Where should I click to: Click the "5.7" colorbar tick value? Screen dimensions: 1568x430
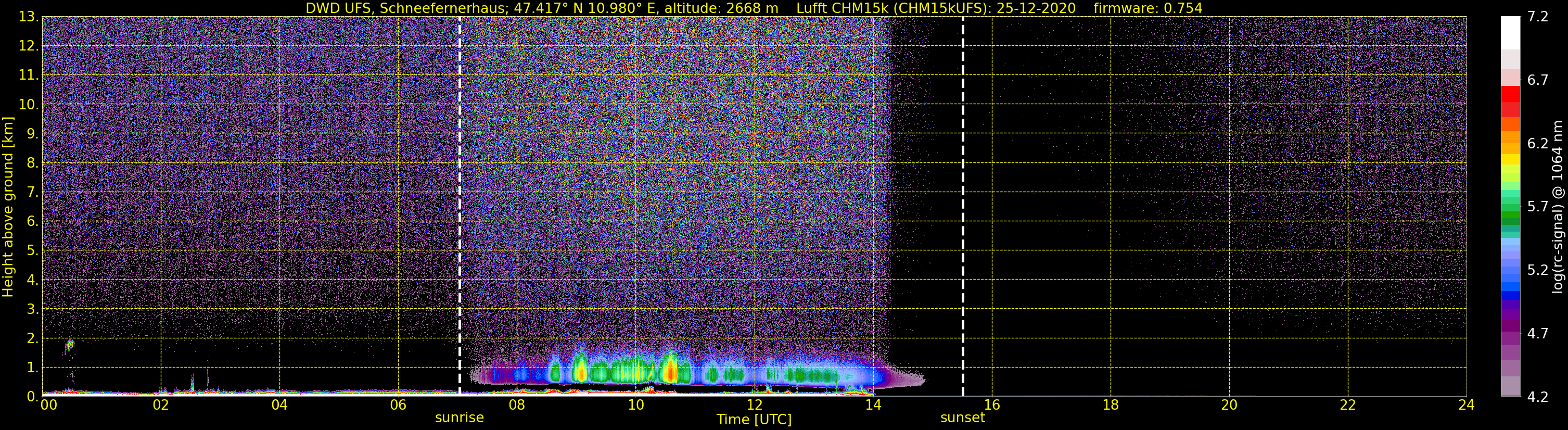(1538, 207)
